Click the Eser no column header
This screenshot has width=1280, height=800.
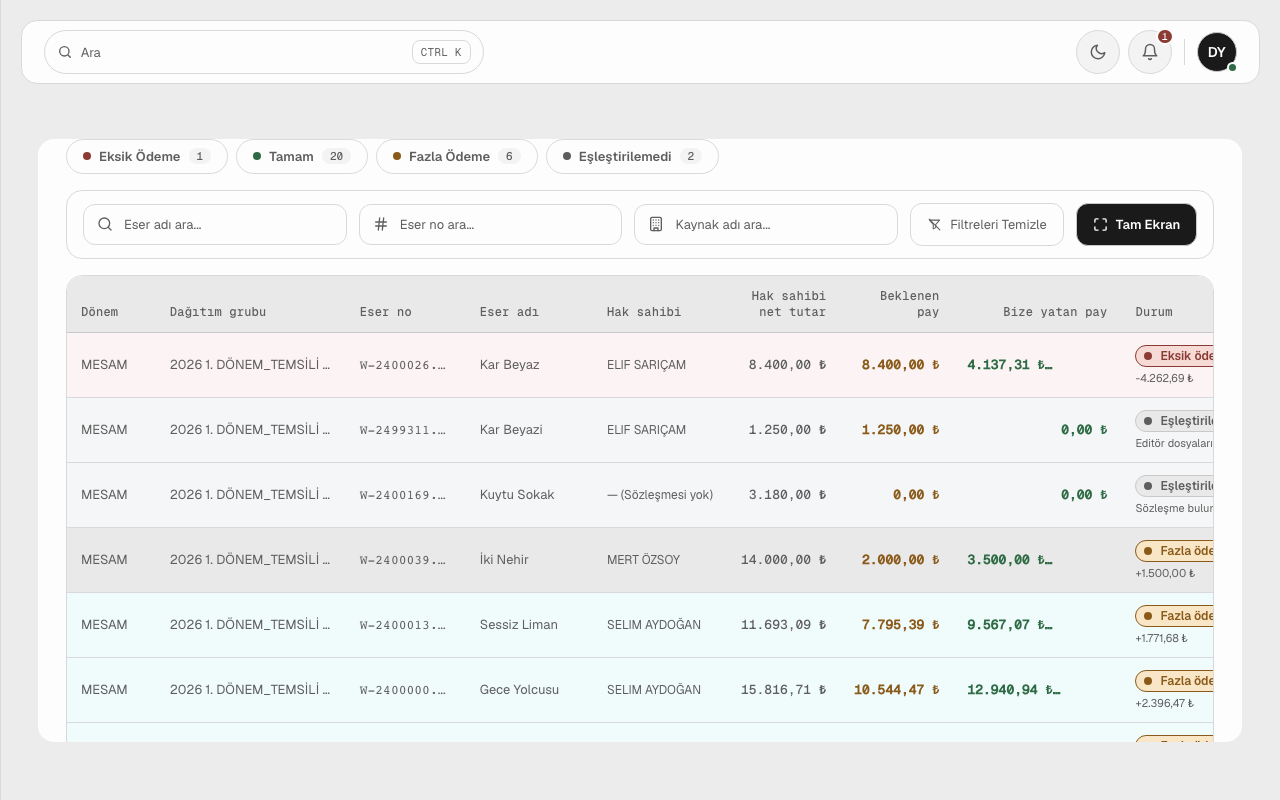click(x=386, y=312)
